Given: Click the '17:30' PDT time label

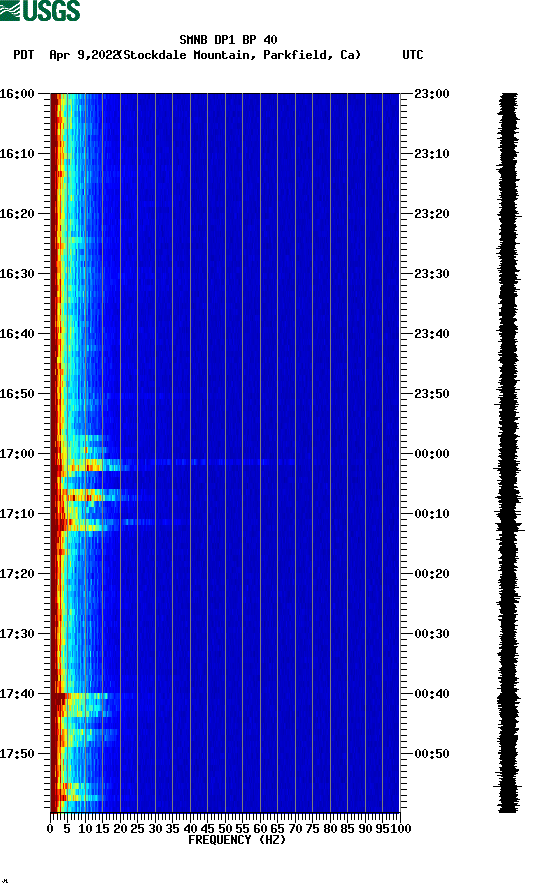Looking at the screenshot, I should pos(17,634).
